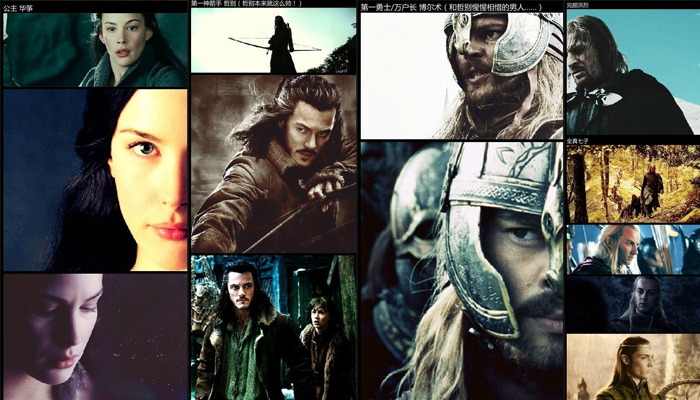This screenshot has width=700, height=400.
Task: Open the bottom-right pointed-ear elf profile image
Action: (x=632, y=367)
